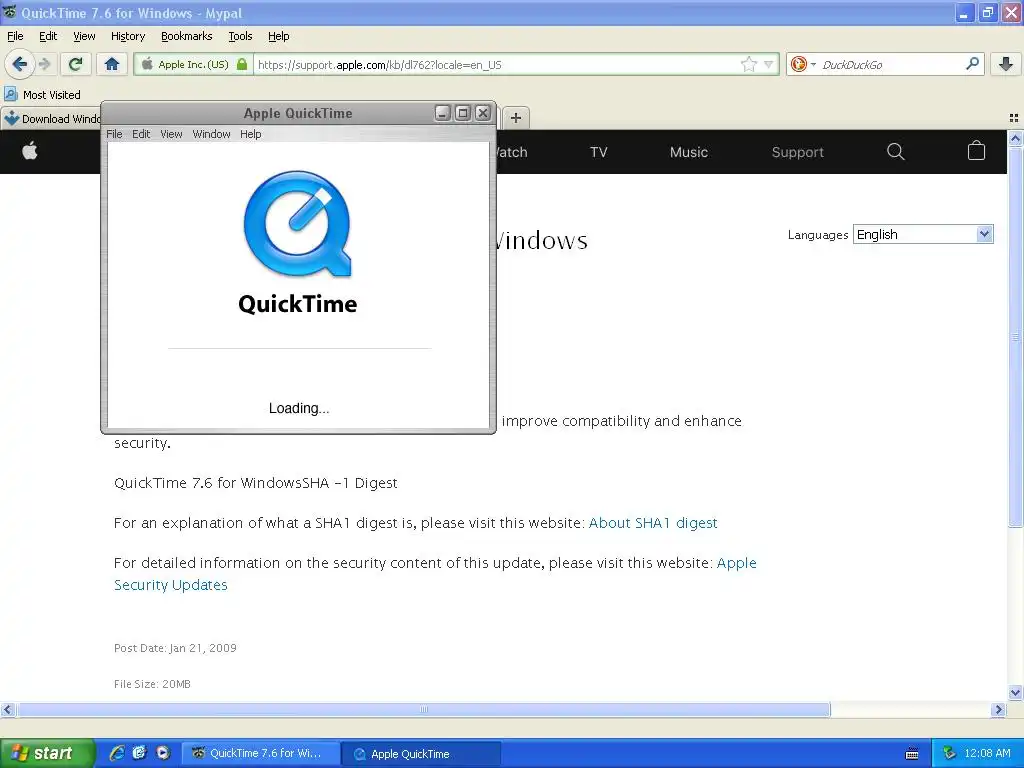Screen dimensions: 1024x768
Task: Open Support in Apple navigation bar
Action: point(797,152)
